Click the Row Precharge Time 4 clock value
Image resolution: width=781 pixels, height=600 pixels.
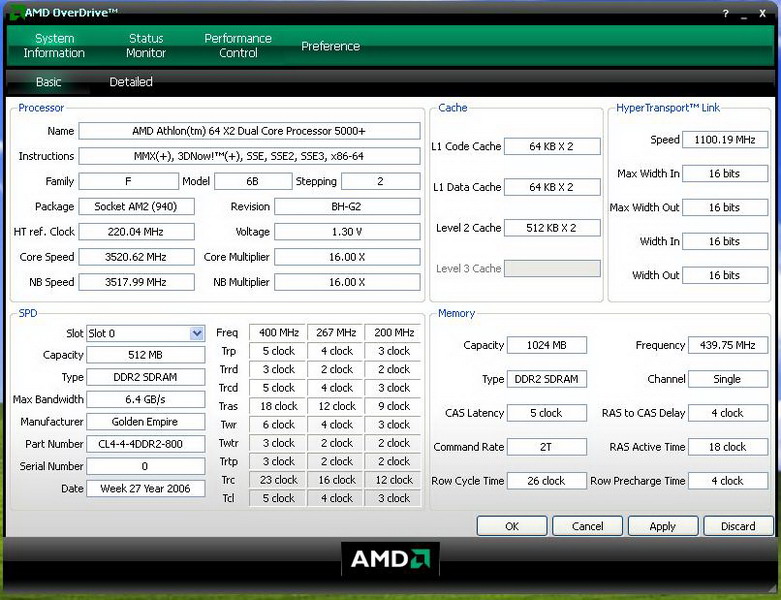728,480
